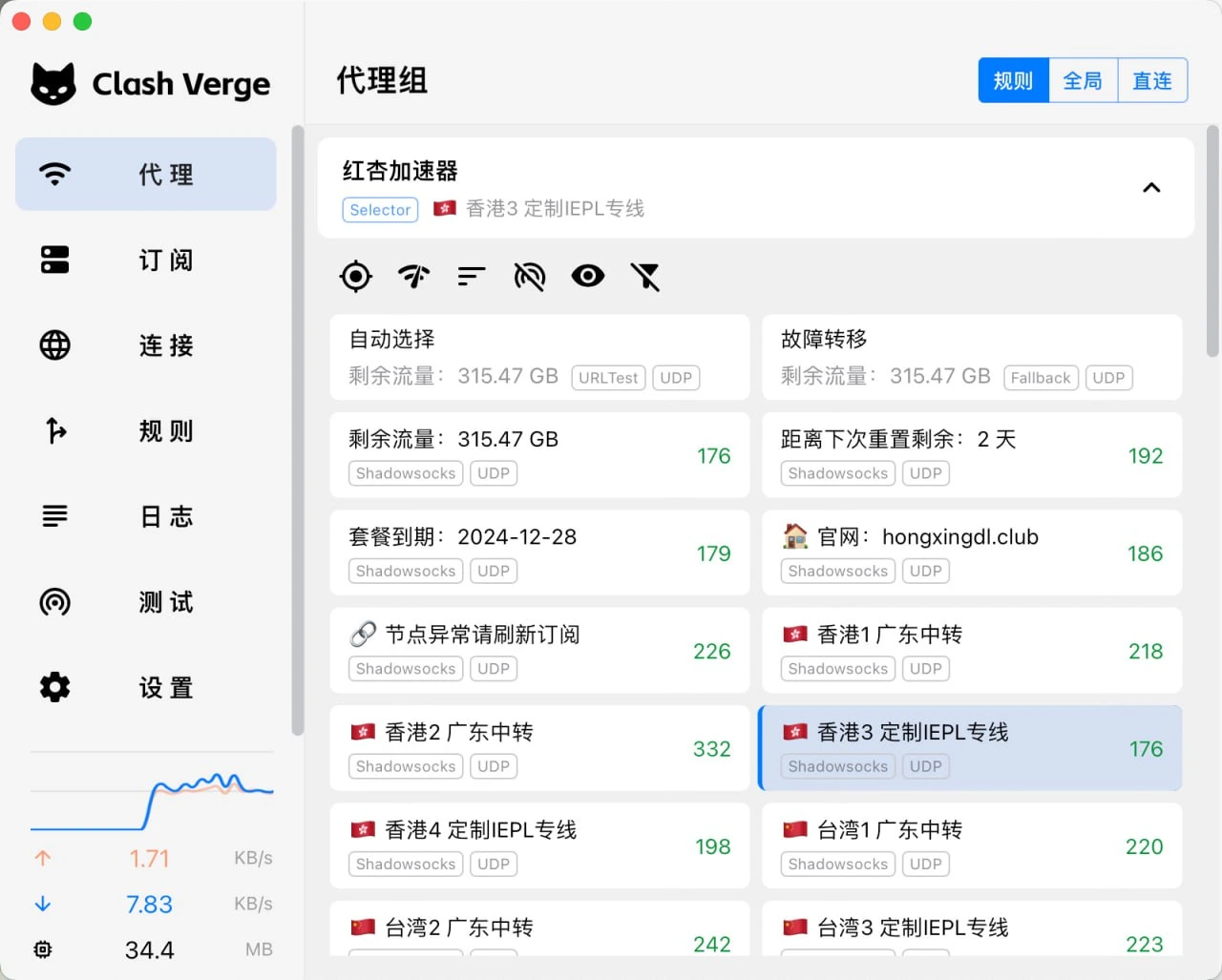Toggle the eye icon for proxy details
The image size is (1222, 980).
click(588, 277)
